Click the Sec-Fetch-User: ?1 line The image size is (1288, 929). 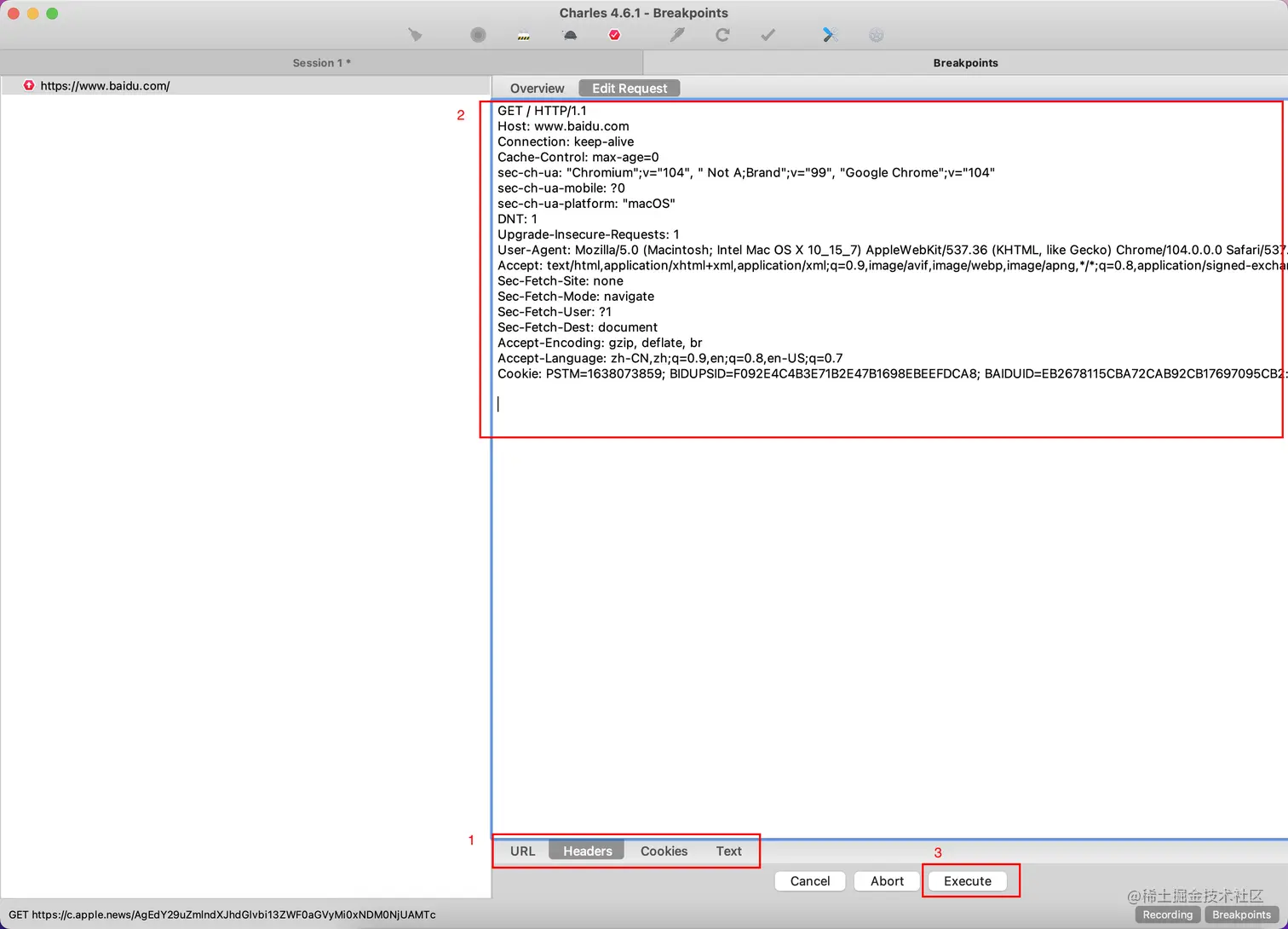[555, 312]
